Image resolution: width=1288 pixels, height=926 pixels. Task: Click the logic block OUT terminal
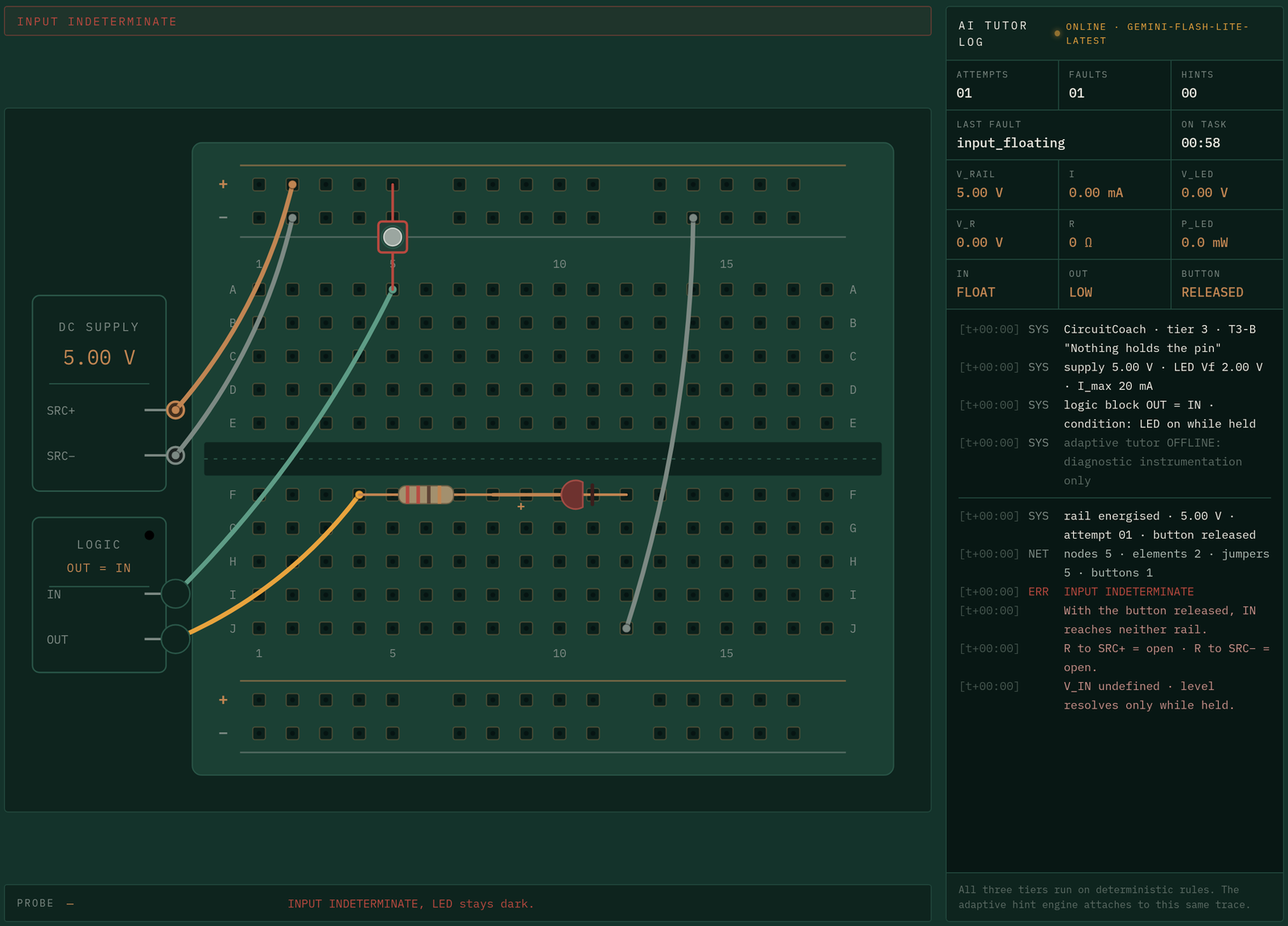click(x=175, y=639)
